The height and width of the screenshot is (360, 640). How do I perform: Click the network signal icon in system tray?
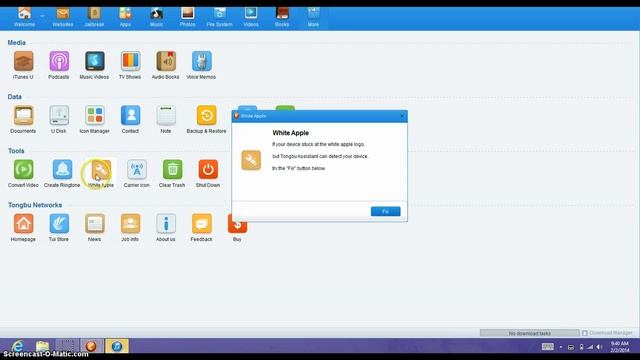590,347
